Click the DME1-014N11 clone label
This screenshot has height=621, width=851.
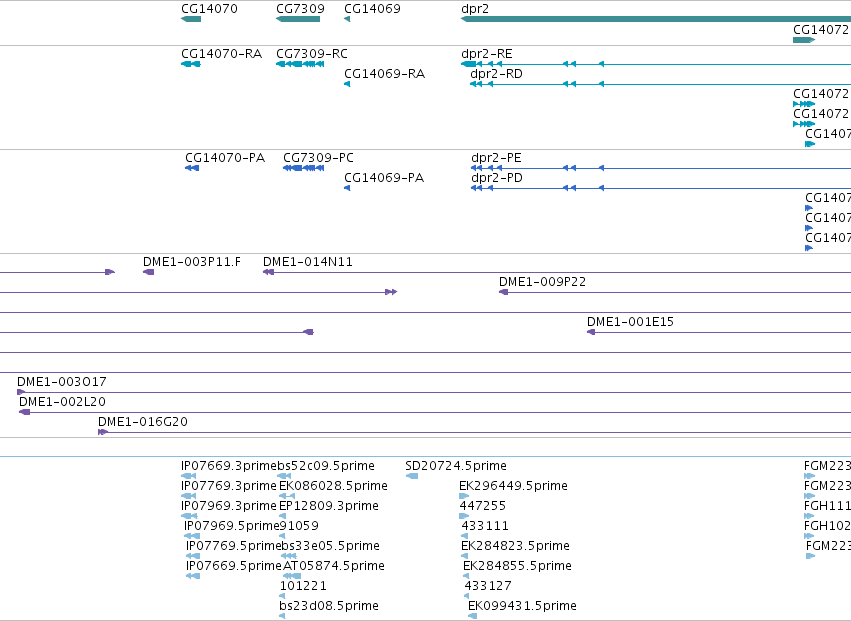(308, 262)
